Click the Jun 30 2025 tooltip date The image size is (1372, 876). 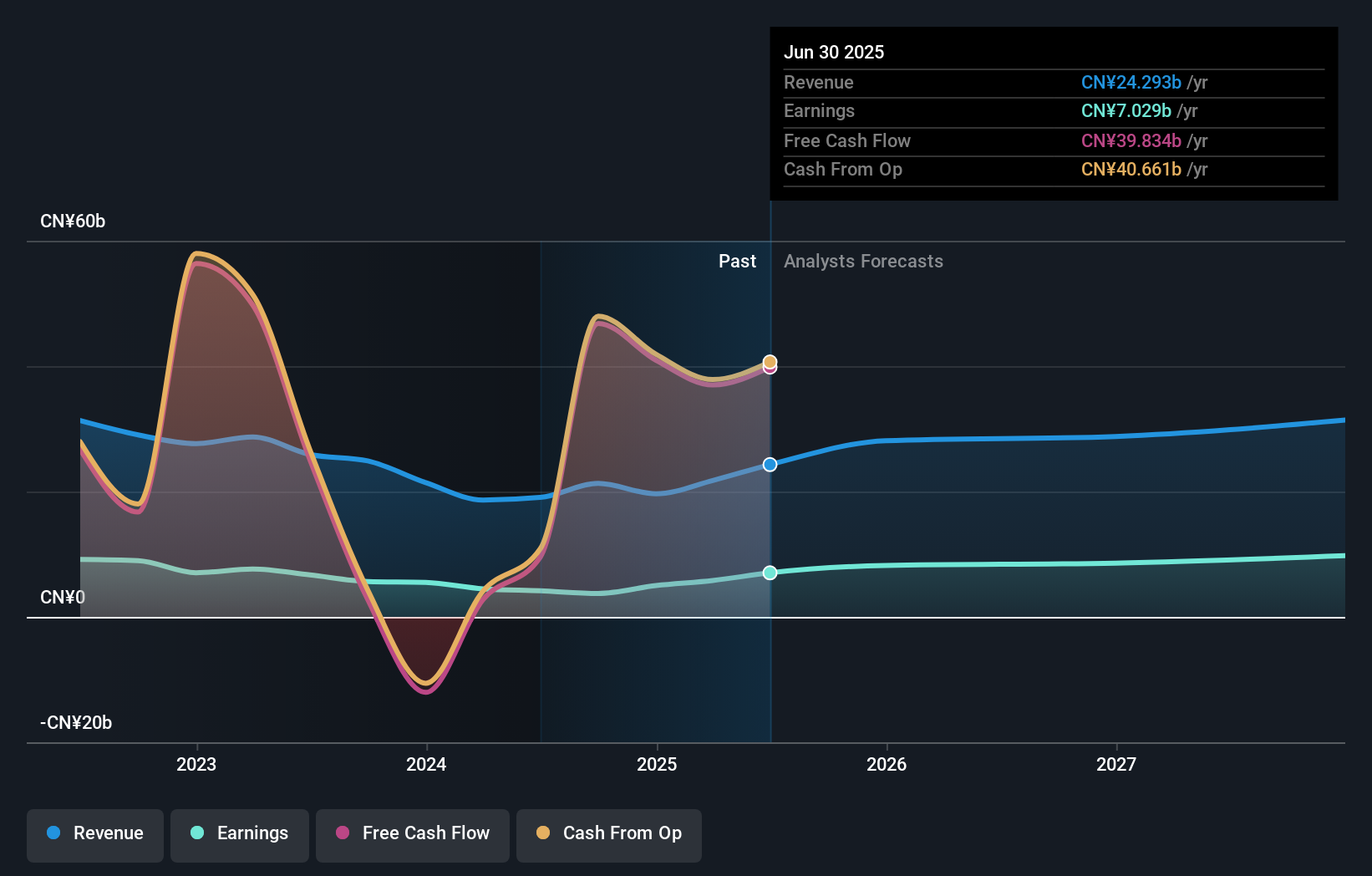(834, 52)
